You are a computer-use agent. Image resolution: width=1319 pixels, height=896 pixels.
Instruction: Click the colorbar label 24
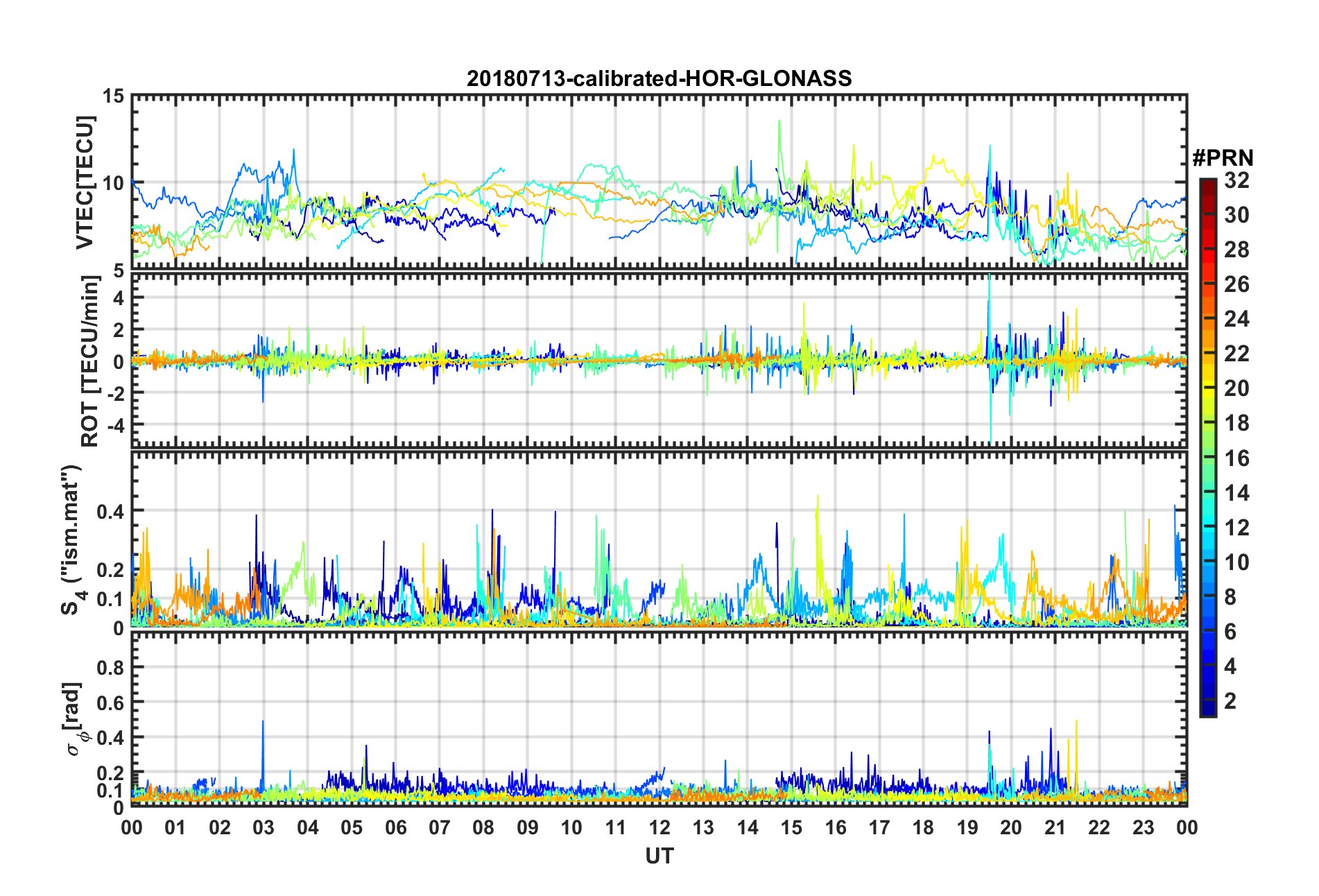coord(1236,319)
